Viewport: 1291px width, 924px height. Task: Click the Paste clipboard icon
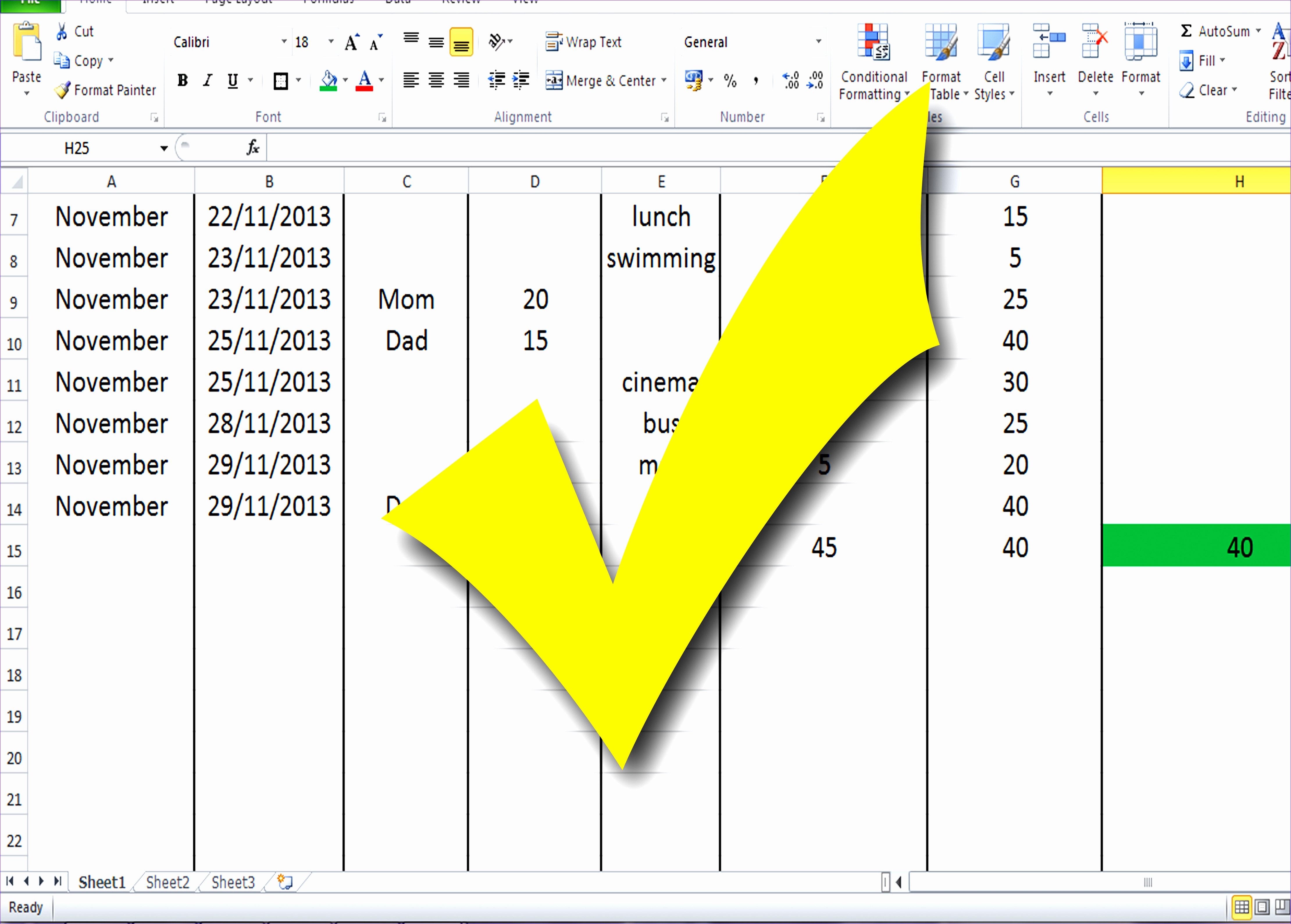27,41
